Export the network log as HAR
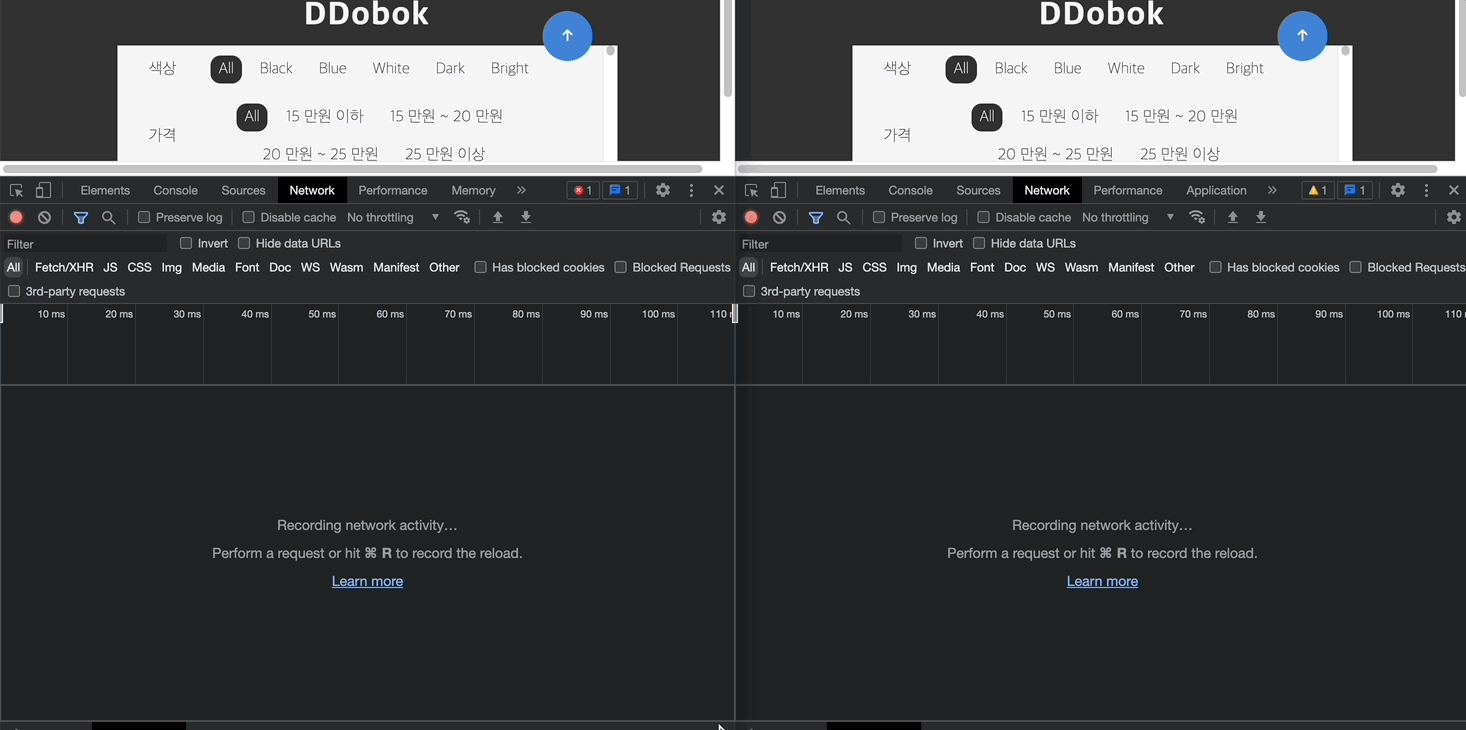1466x730 pixels. click(525, 217)
